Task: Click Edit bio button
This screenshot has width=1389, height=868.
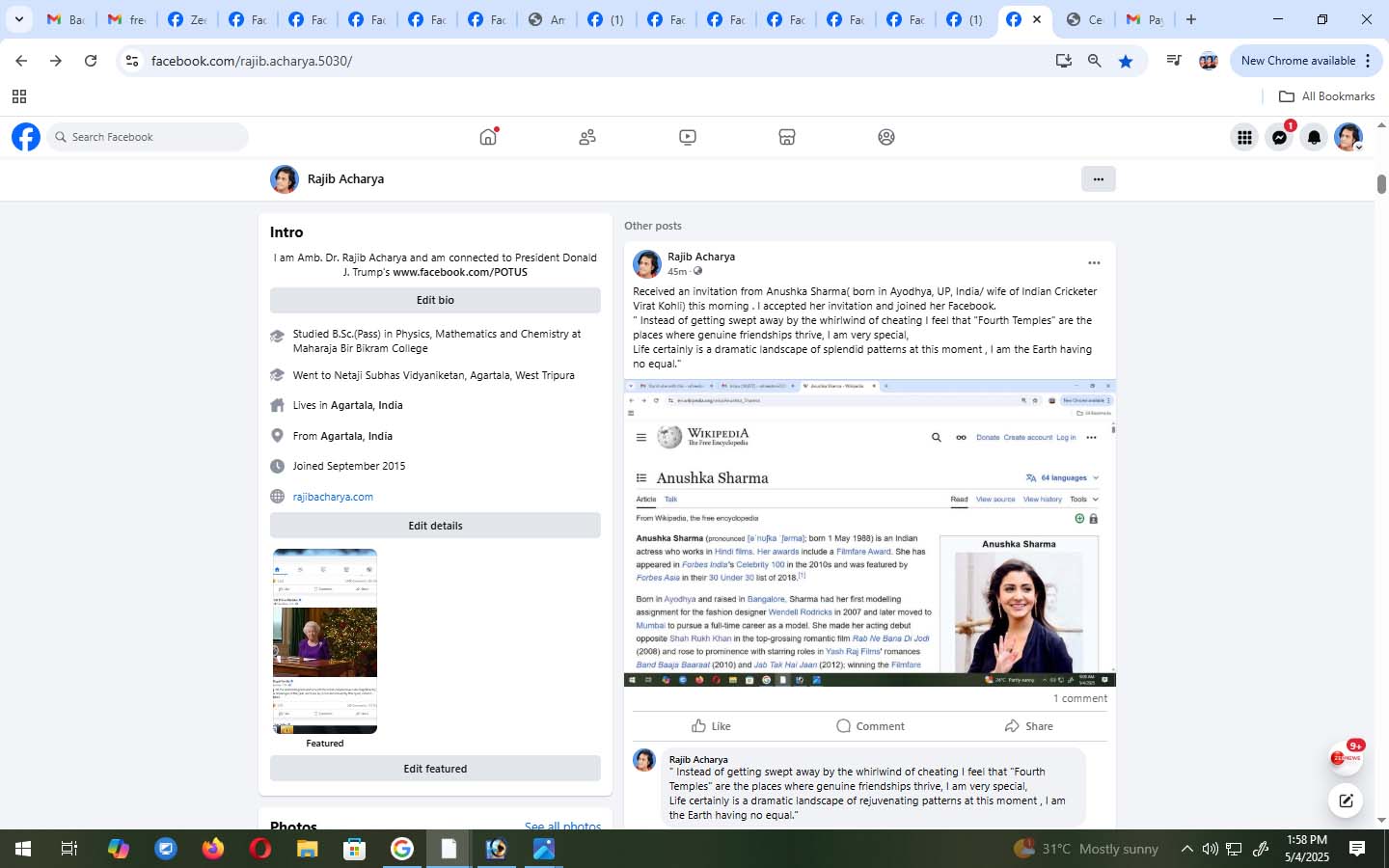Action: [x=435, y=300]
